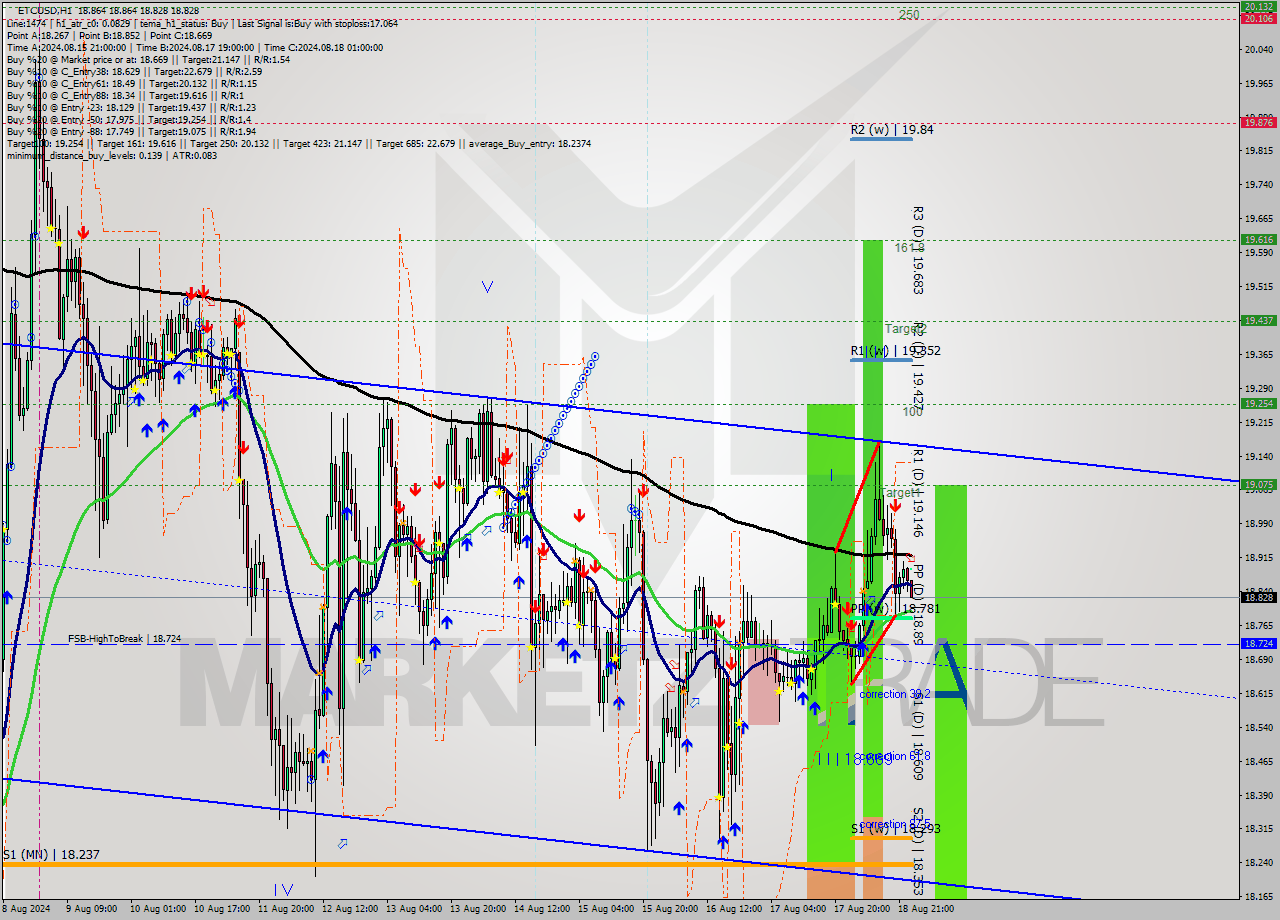The image size is (1280, 920).
Task: Select the 20.040 price scale value
Action: click(1257, 48)
